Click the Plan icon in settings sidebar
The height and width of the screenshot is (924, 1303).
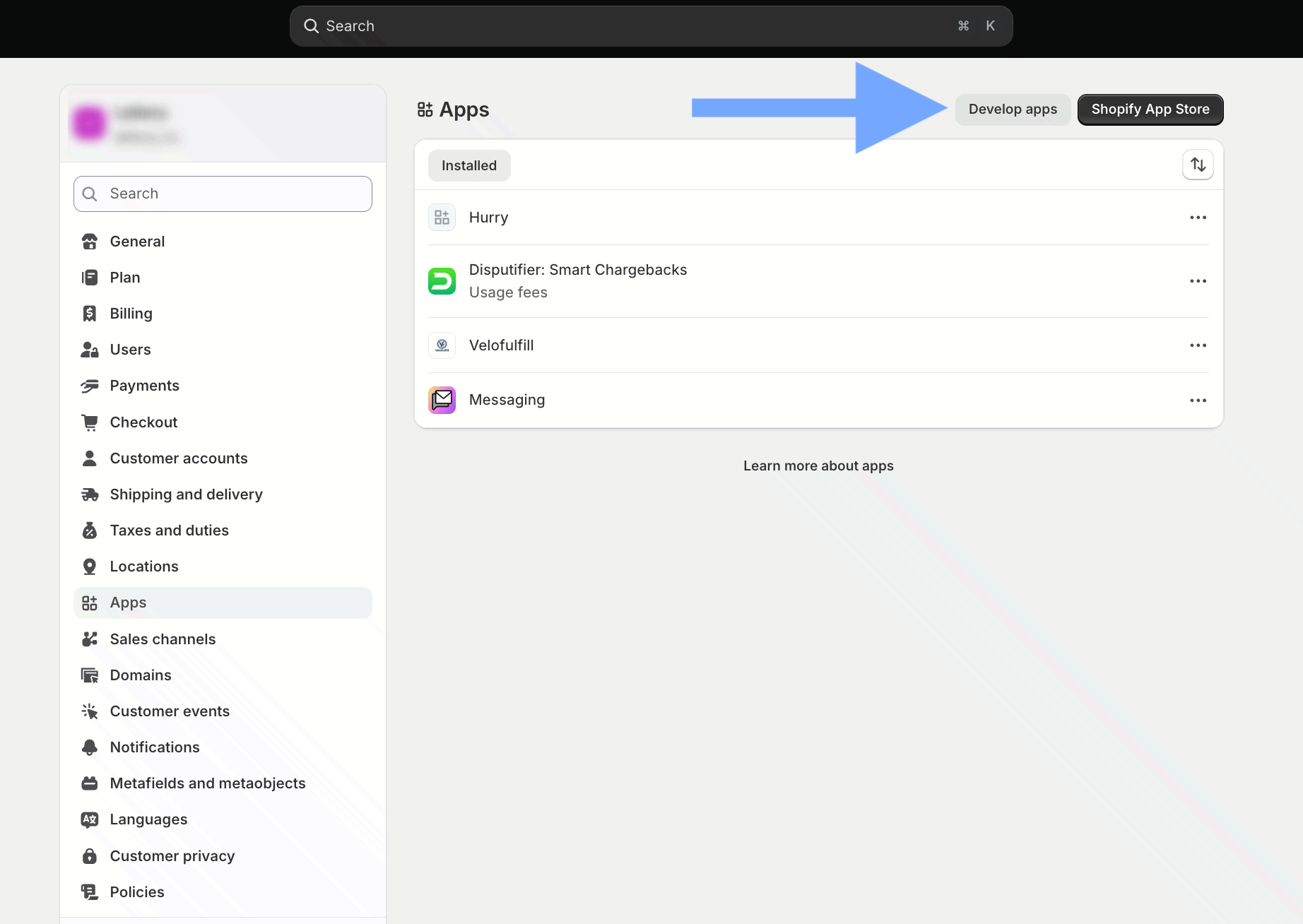tap(90, 278)
